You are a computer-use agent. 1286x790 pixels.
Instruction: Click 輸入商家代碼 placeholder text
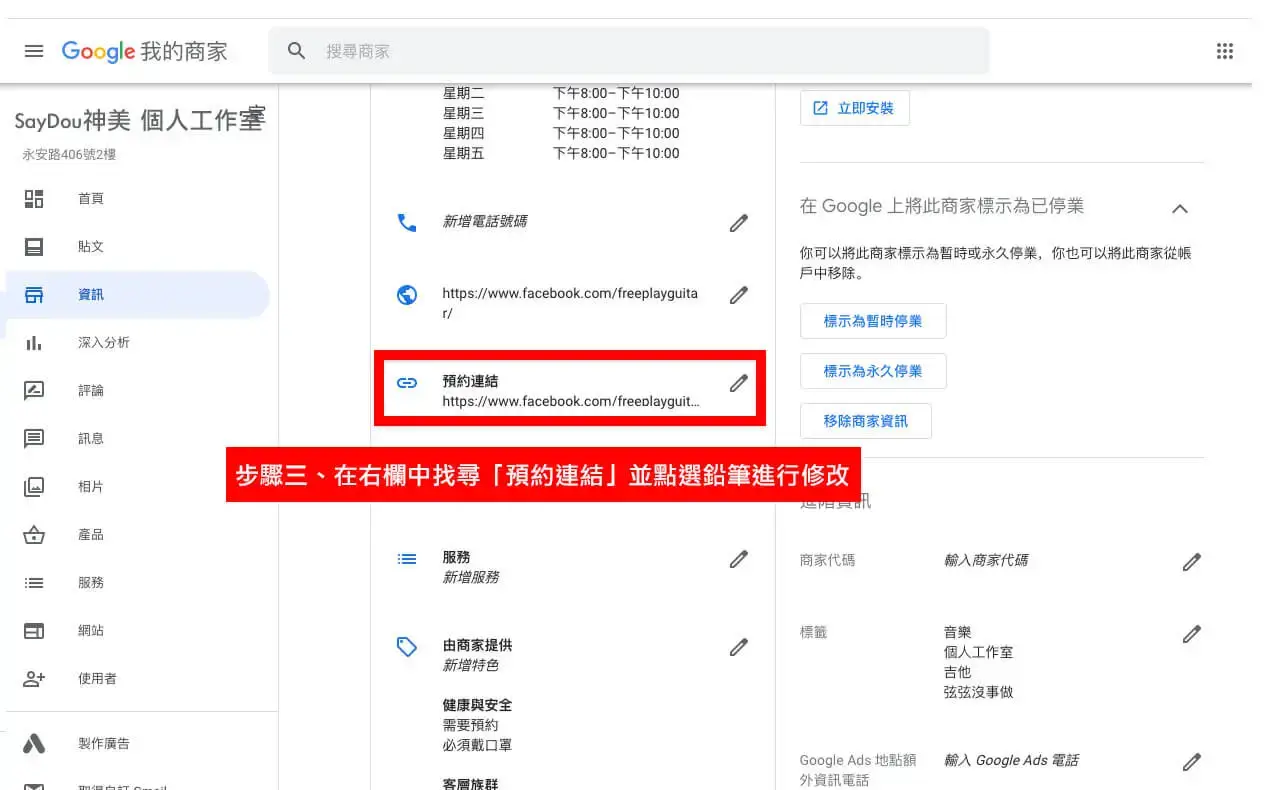point(986,560)
